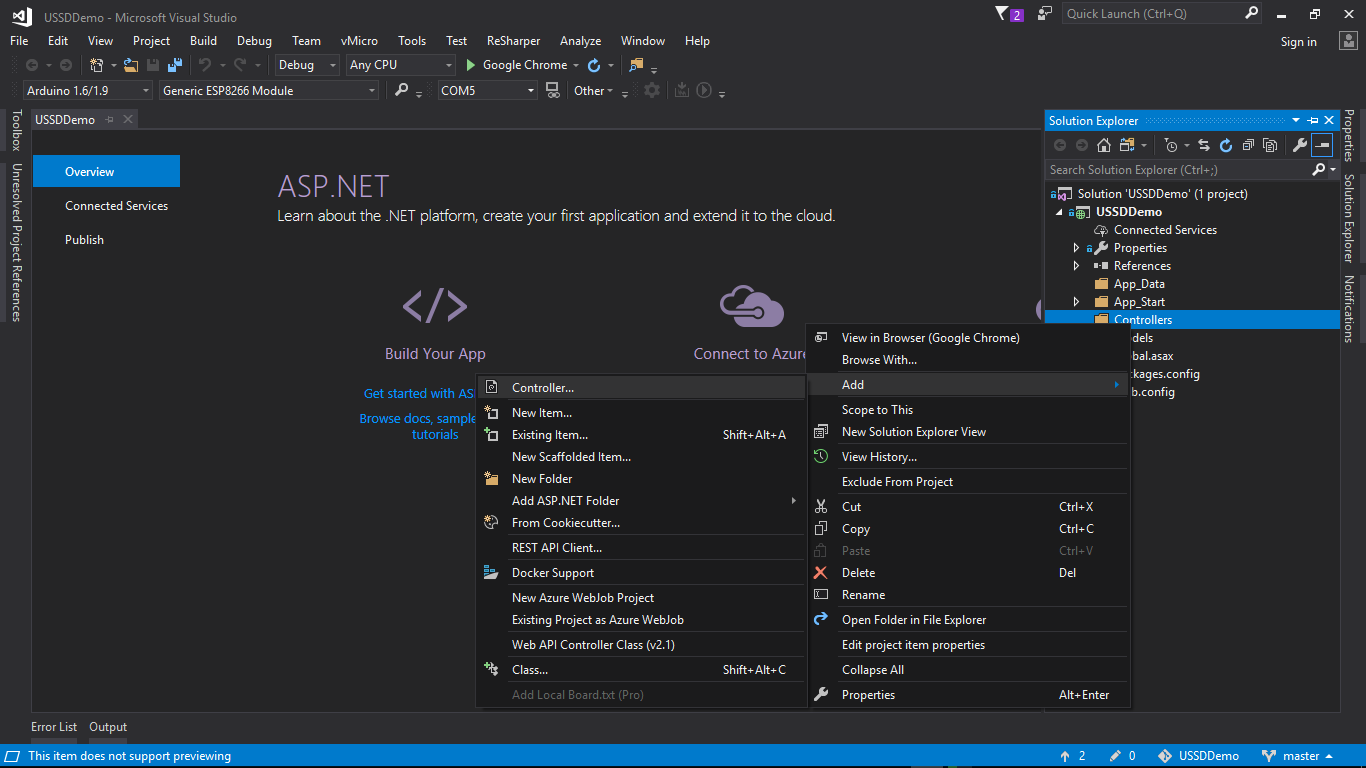
Task: Pin the USSDDemo document tab
Action: [109, 120]
